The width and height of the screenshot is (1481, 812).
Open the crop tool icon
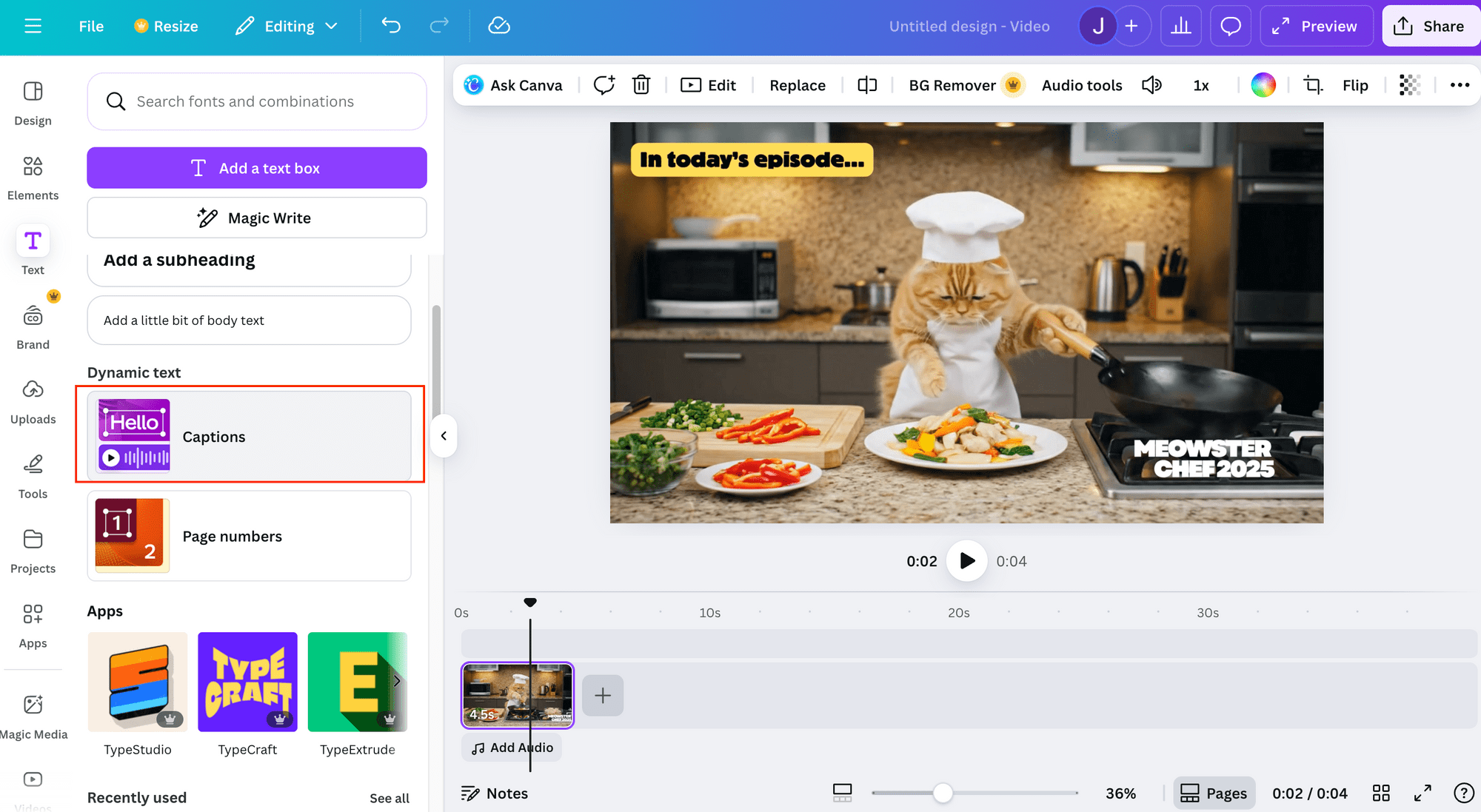pos(1312,85)
